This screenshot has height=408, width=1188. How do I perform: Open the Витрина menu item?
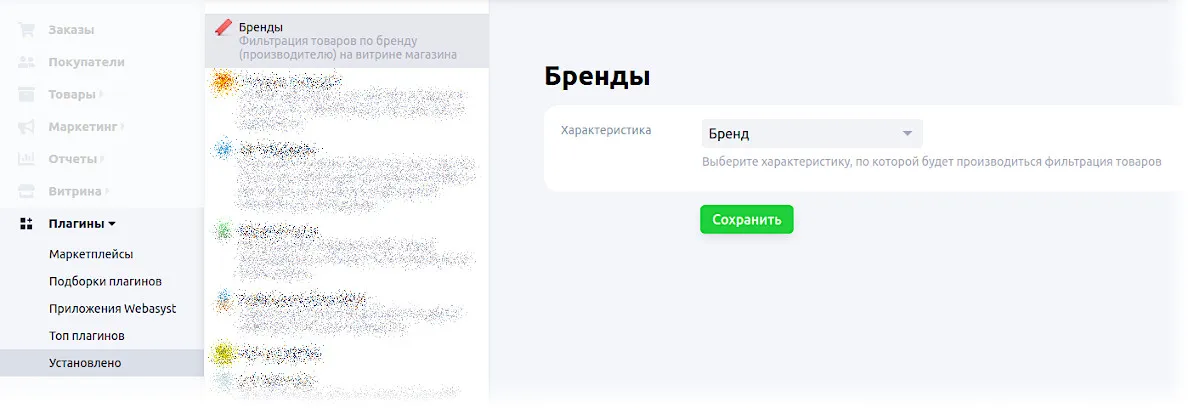click(75, 191)
